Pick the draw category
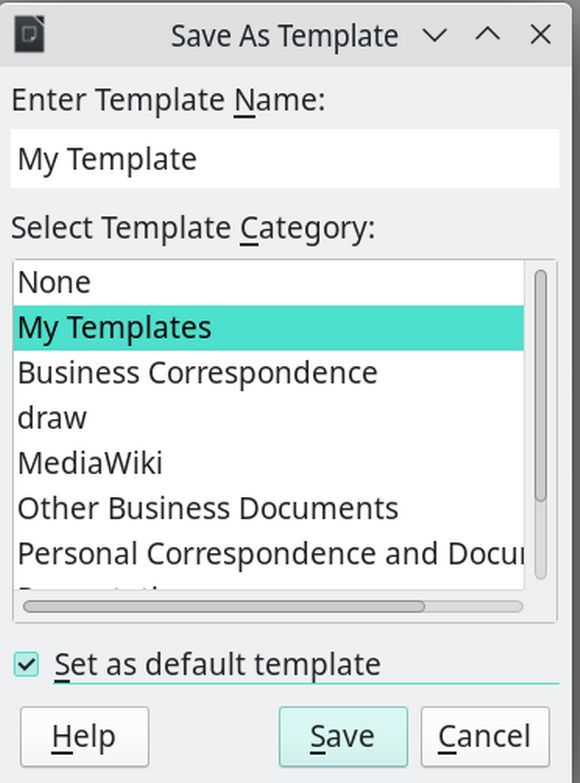The height and width of the screenshot is (783, 580). pyautogui.click(x=269, y=418)
